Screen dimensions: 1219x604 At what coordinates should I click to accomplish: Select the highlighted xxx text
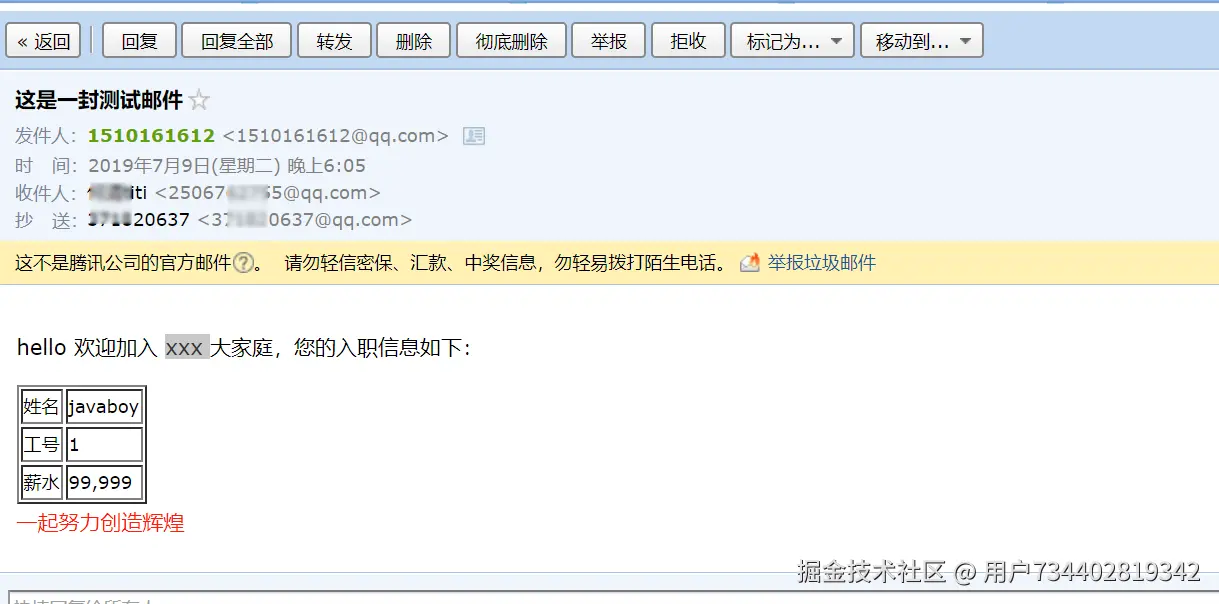tap(187, 347)
